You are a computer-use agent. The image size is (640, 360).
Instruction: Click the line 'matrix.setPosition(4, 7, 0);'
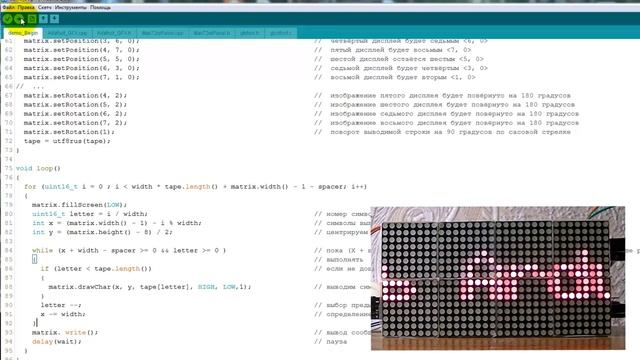click(x=81, y=50)
